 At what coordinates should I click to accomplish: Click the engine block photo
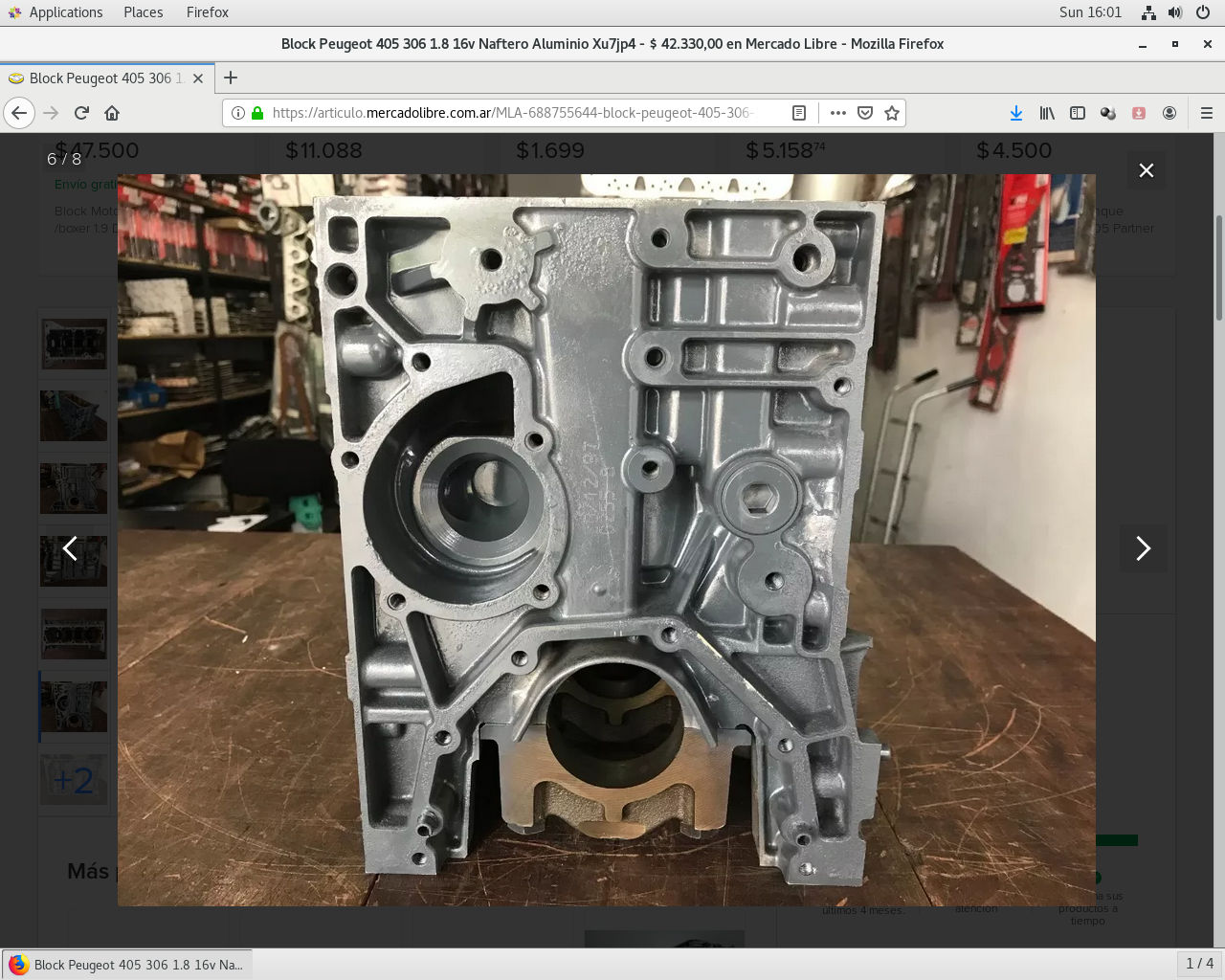[x=607, y=540]
